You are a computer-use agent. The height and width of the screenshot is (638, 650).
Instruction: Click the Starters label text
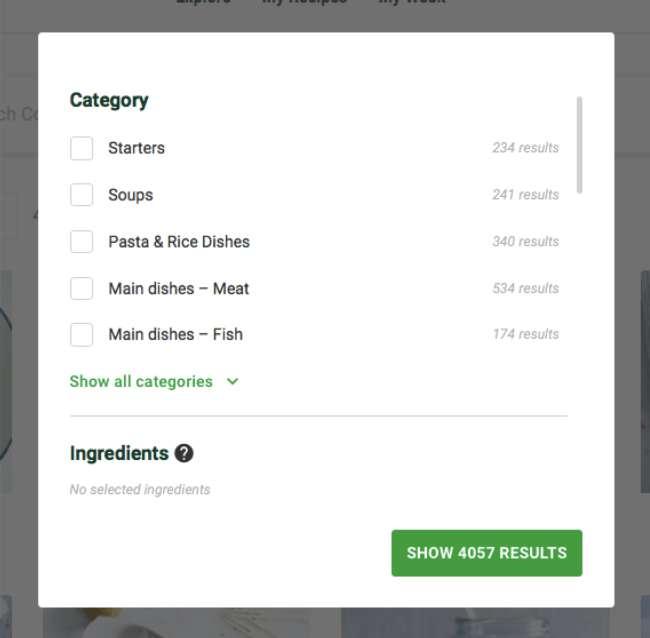point(136,148)
